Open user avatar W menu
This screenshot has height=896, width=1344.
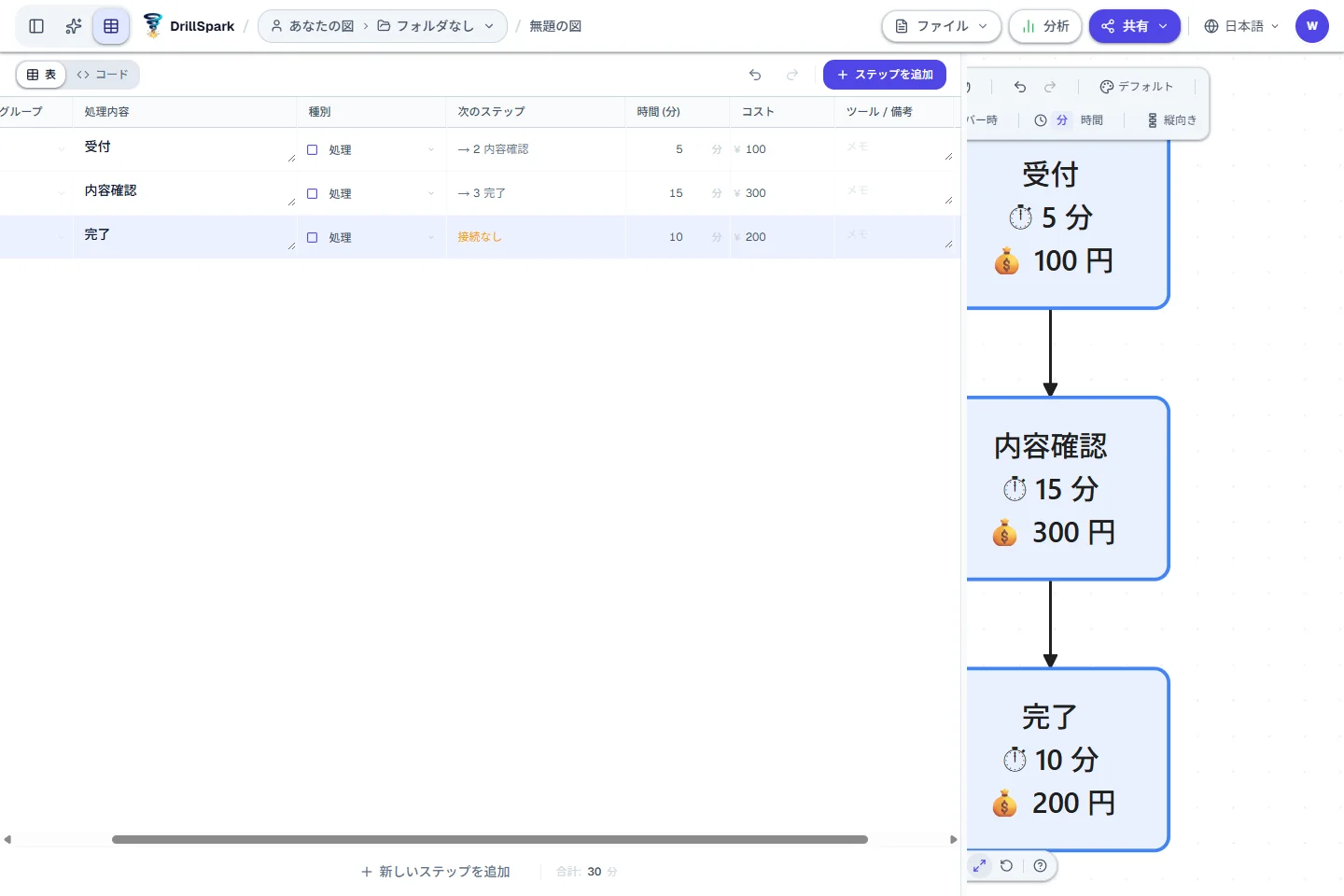point(1312,26)
